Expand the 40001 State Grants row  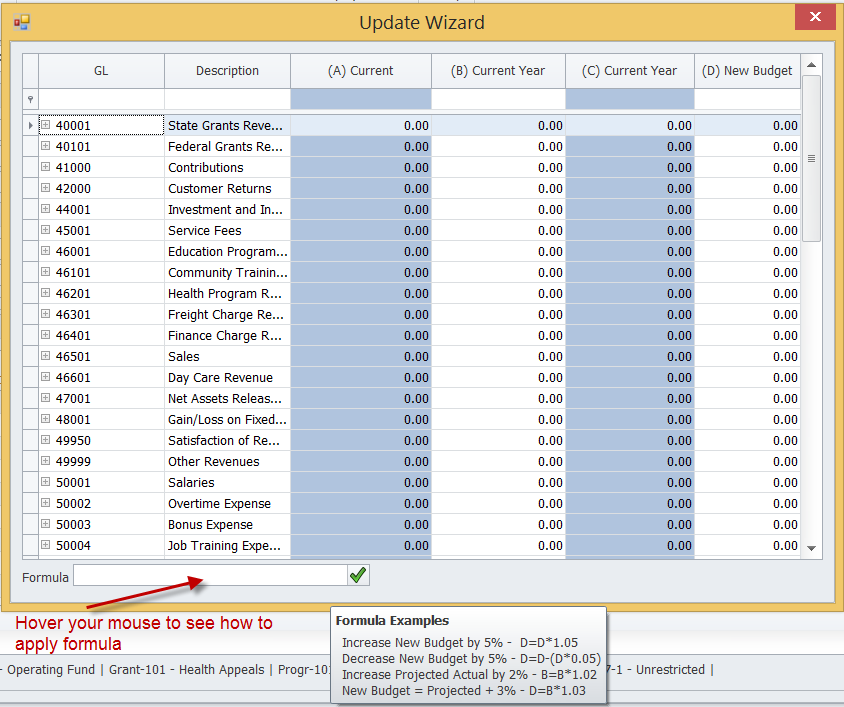(46, 126)
